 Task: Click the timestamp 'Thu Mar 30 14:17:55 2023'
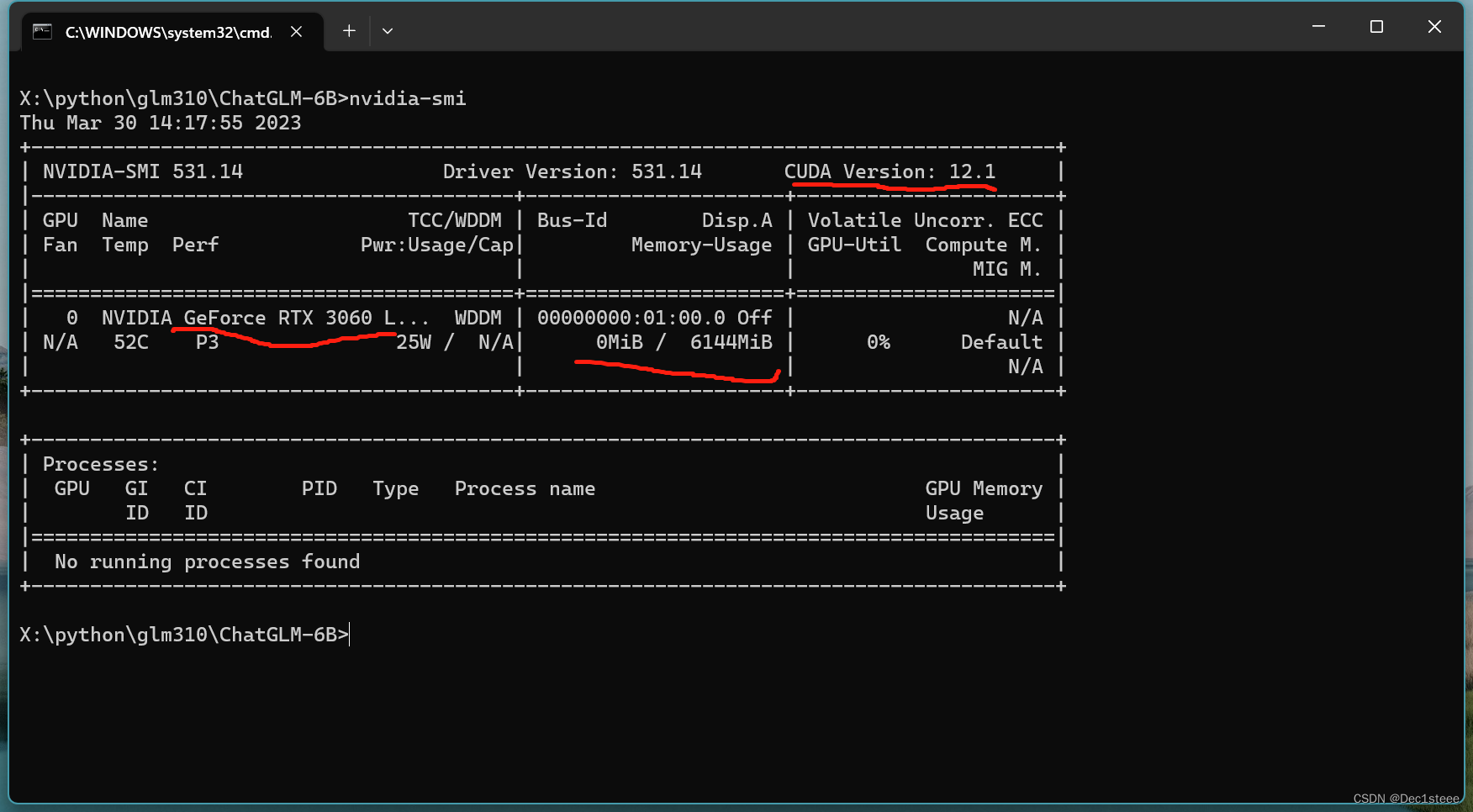[161, 123]
